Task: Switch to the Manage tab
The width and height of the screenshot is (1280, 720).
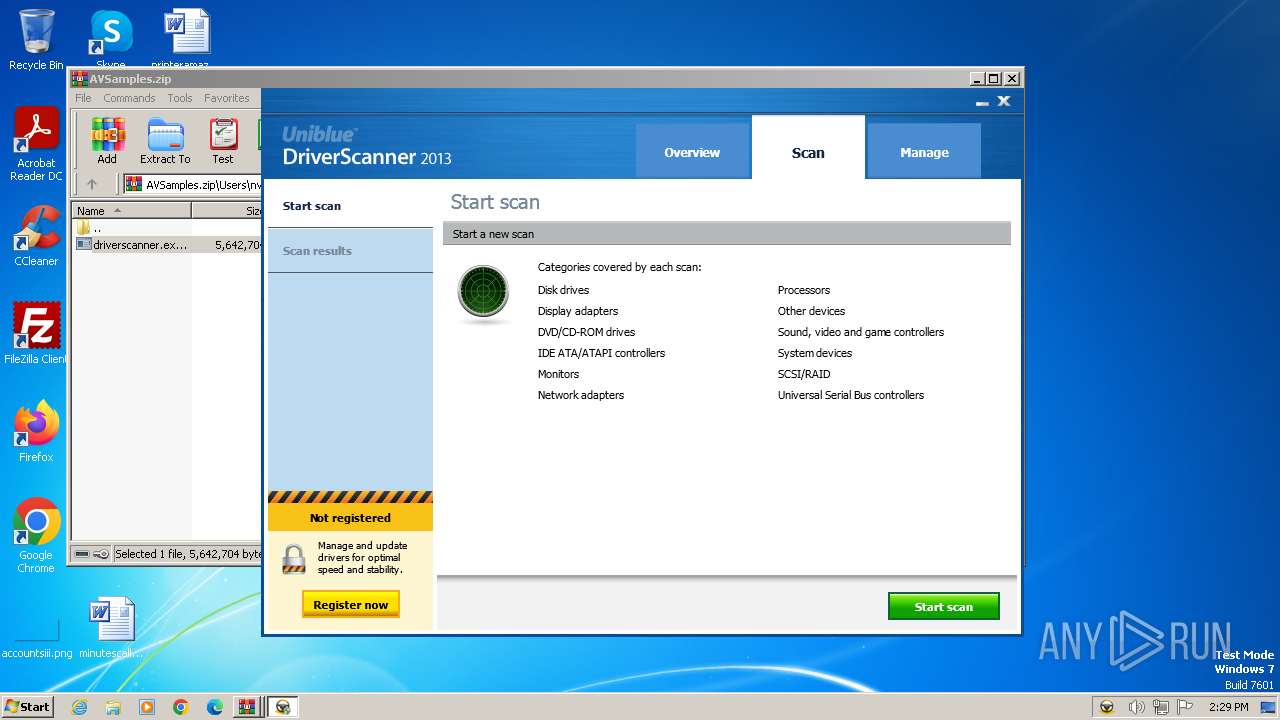Action: click(x=924, y=152)
